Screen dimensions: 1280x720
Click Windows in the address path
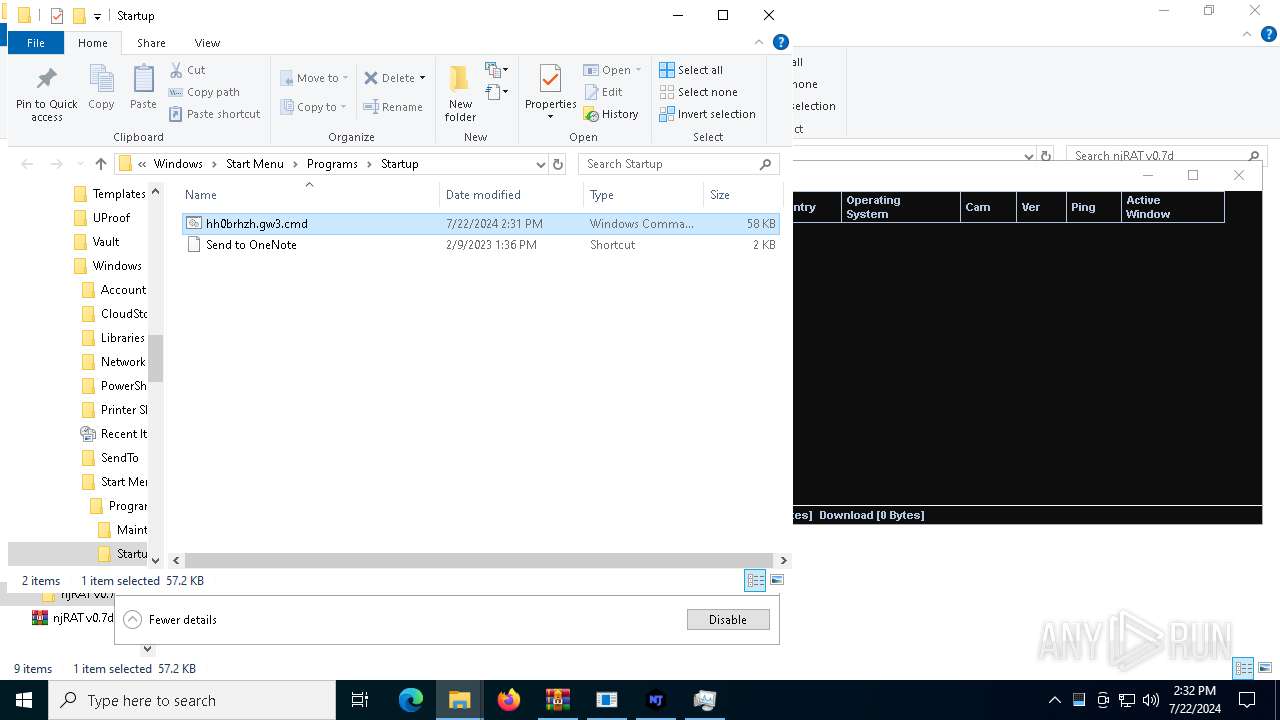[x=178, y=164]
